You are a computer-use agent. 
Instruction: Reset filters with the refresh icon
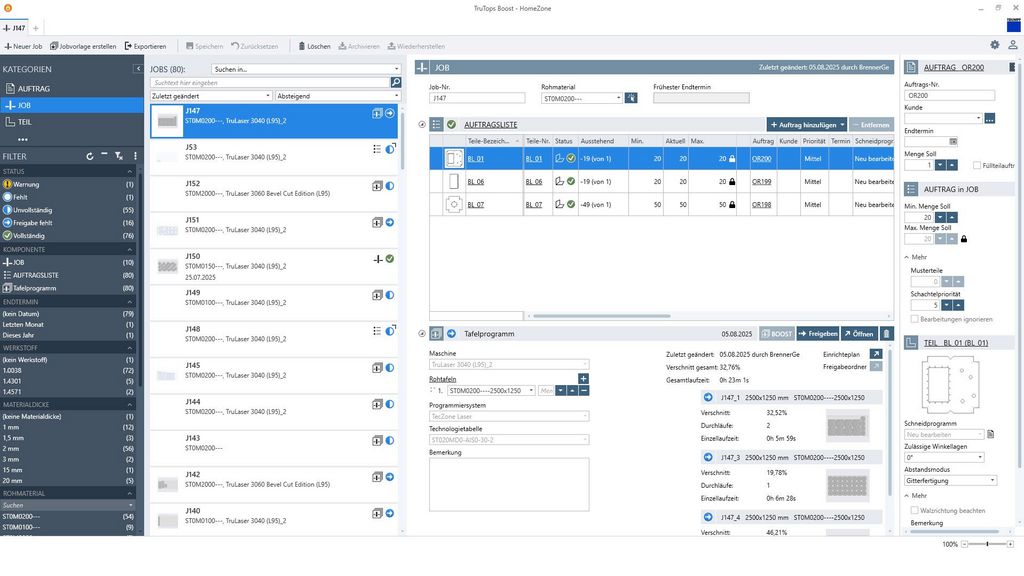click(x=90, y=156)
